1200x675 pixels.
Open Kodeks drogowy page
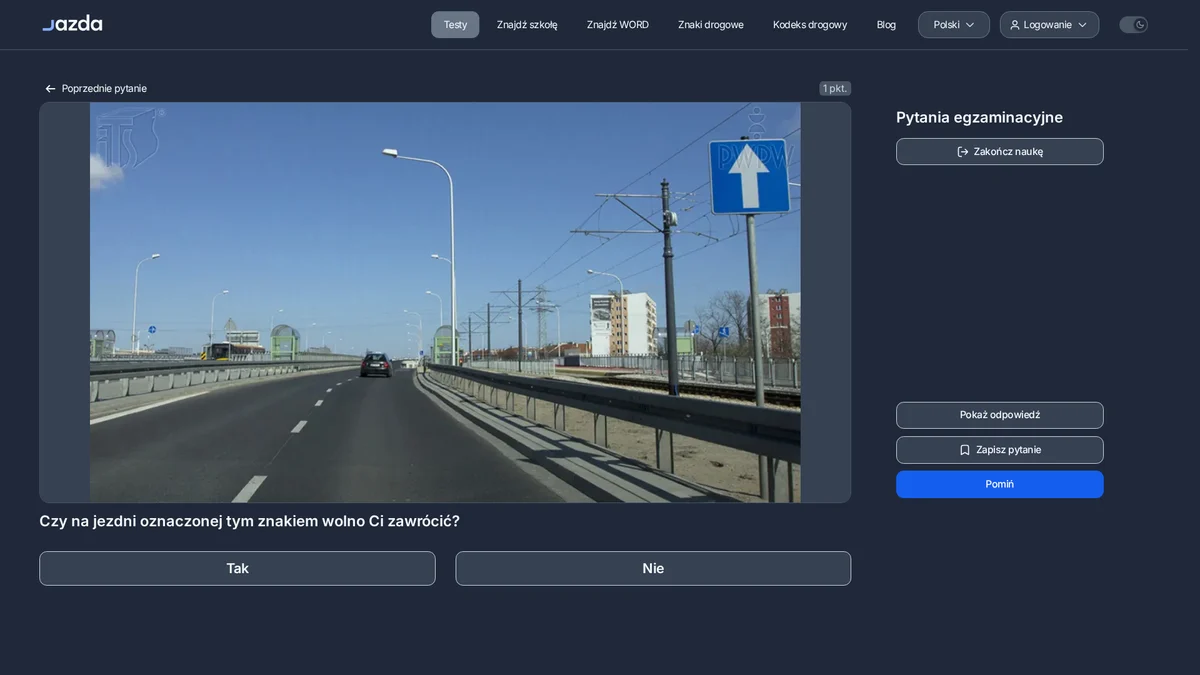point(810,25)
